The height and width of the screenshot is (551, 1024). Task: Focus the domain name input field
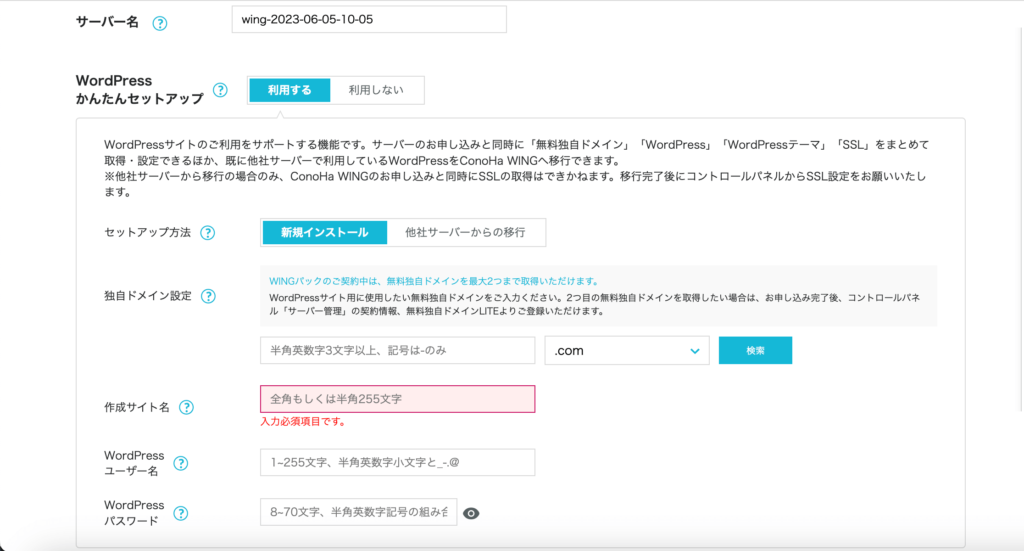pyautogui.click(x=398, y=351)
